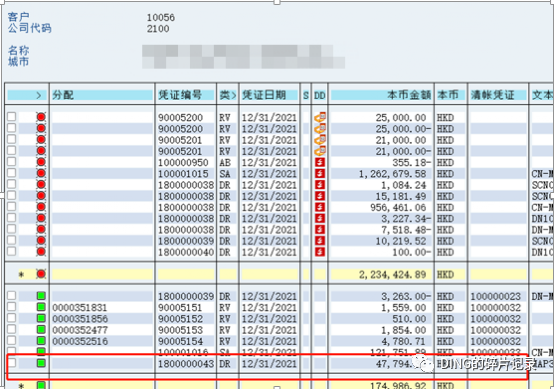Click green cleared icon in row 90005152
This screenshot has height=389, width=554.
click(41, 318)
